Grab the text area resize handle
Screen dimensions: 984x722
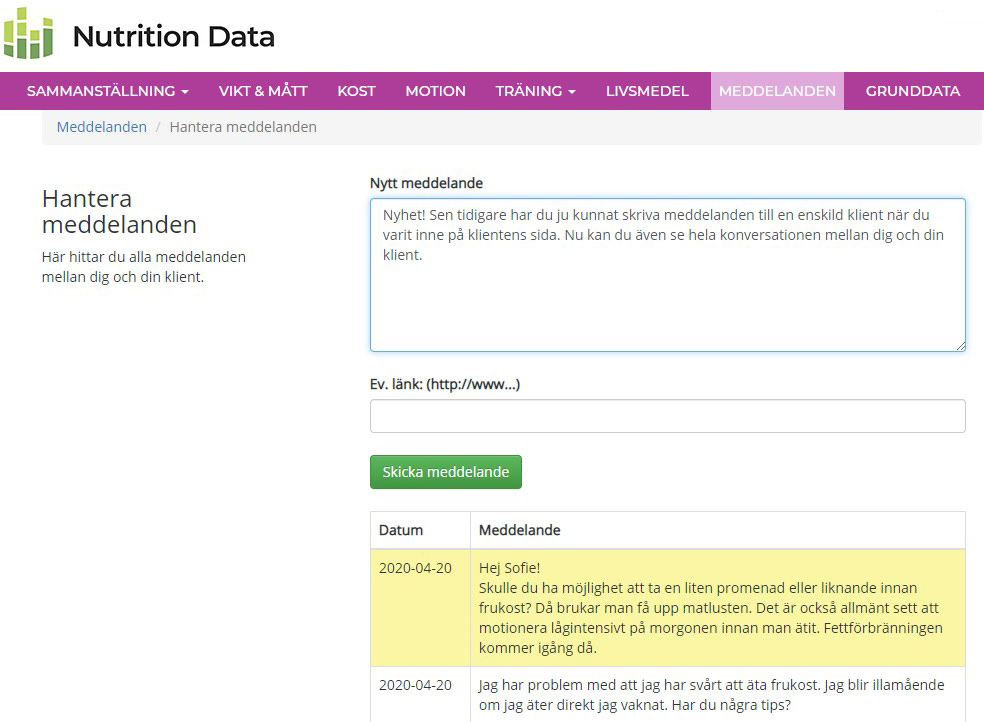960,345
